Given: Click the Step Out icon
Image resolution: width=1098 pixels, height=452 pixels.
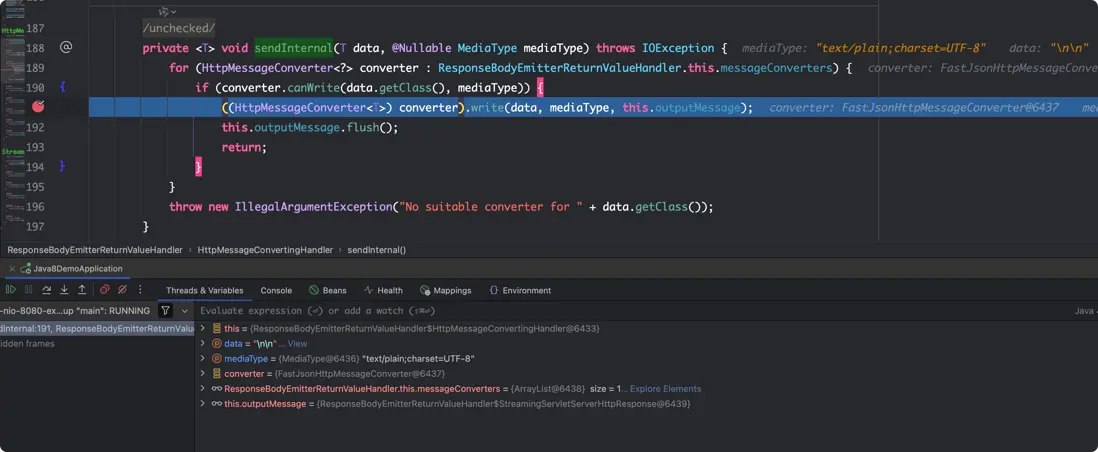Looking at the screenshot, I should [82, 289].
